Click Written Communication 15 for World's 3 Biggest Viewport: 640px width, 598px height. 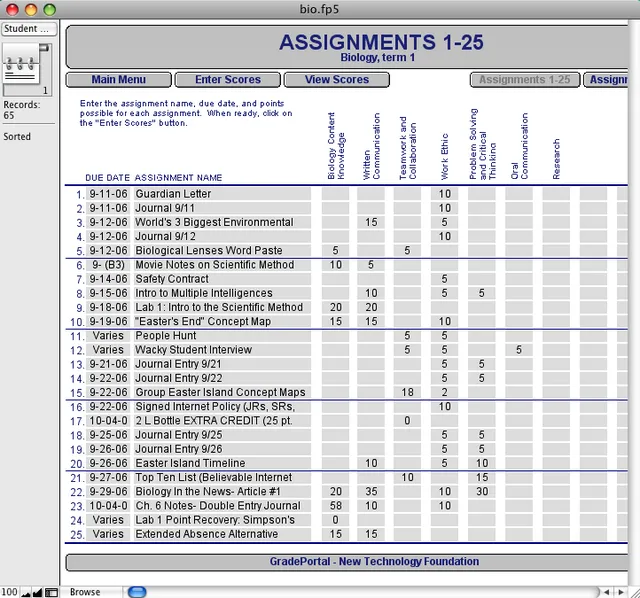click(371, 222)
